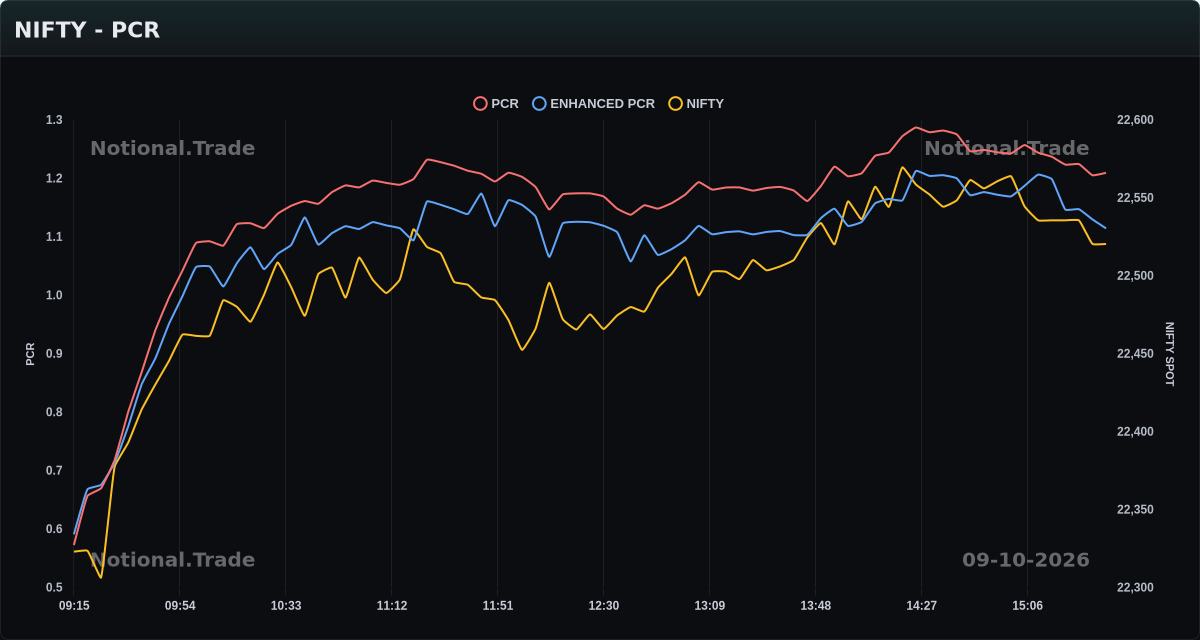Pick the 22,300 NIFTY spot axis value
The width and height of the screenshot is (1200, 640).
1135,588
